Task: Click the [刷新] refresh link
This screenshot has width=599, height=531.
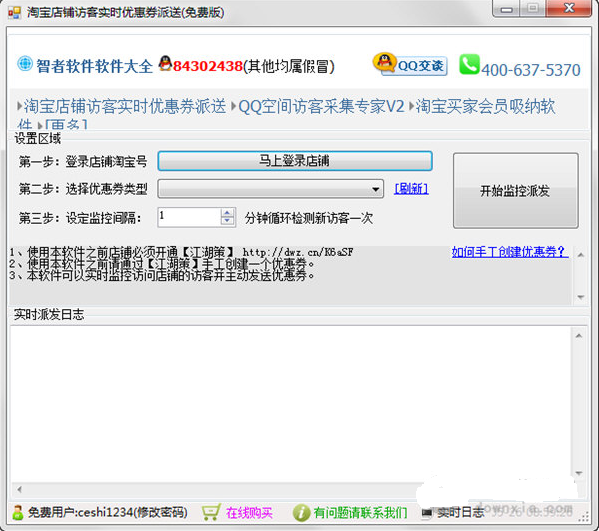Action: [x=411, y=188]
